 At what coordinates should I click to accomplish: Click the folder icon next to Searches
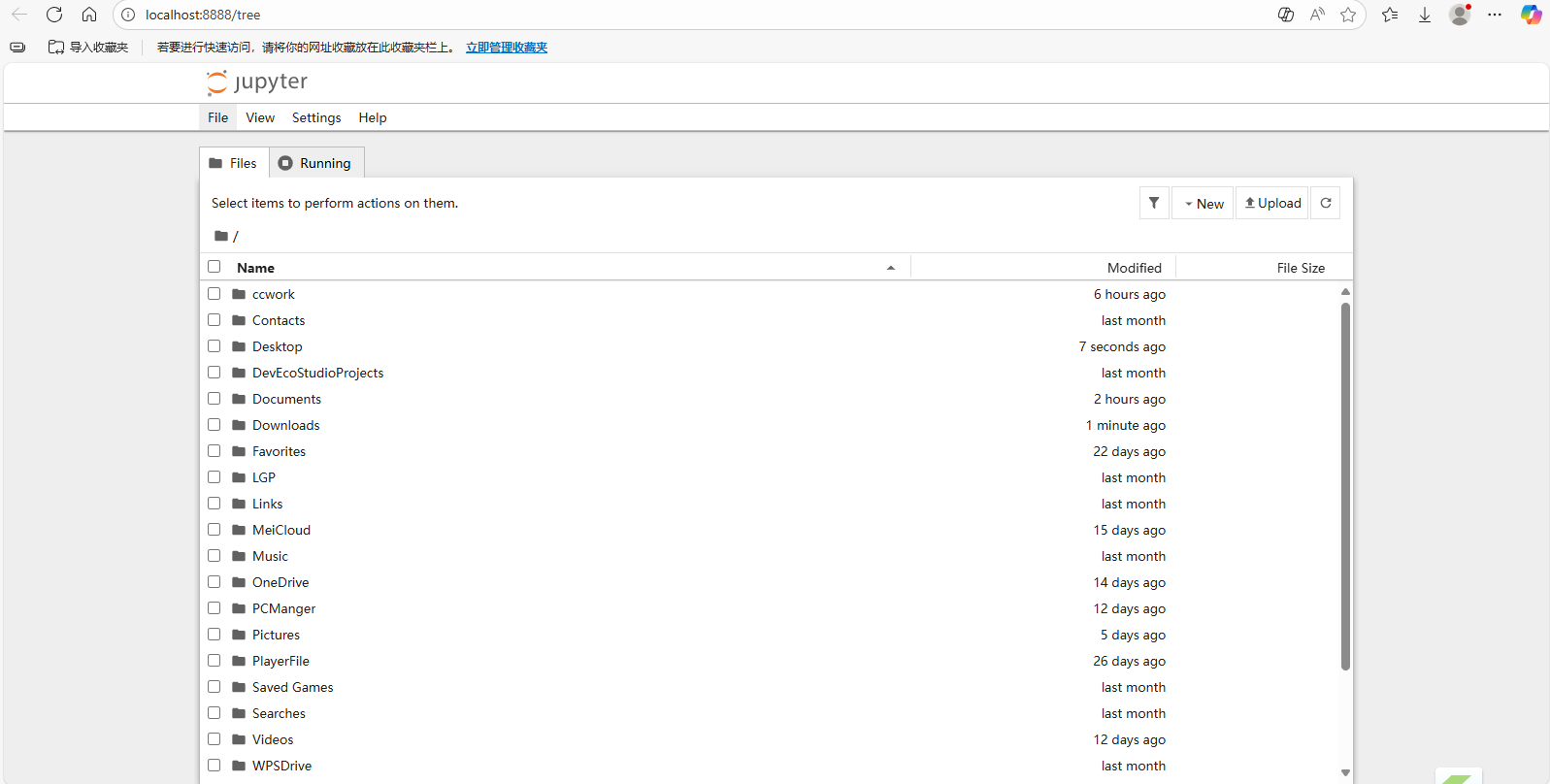click(x=239, y=713)
